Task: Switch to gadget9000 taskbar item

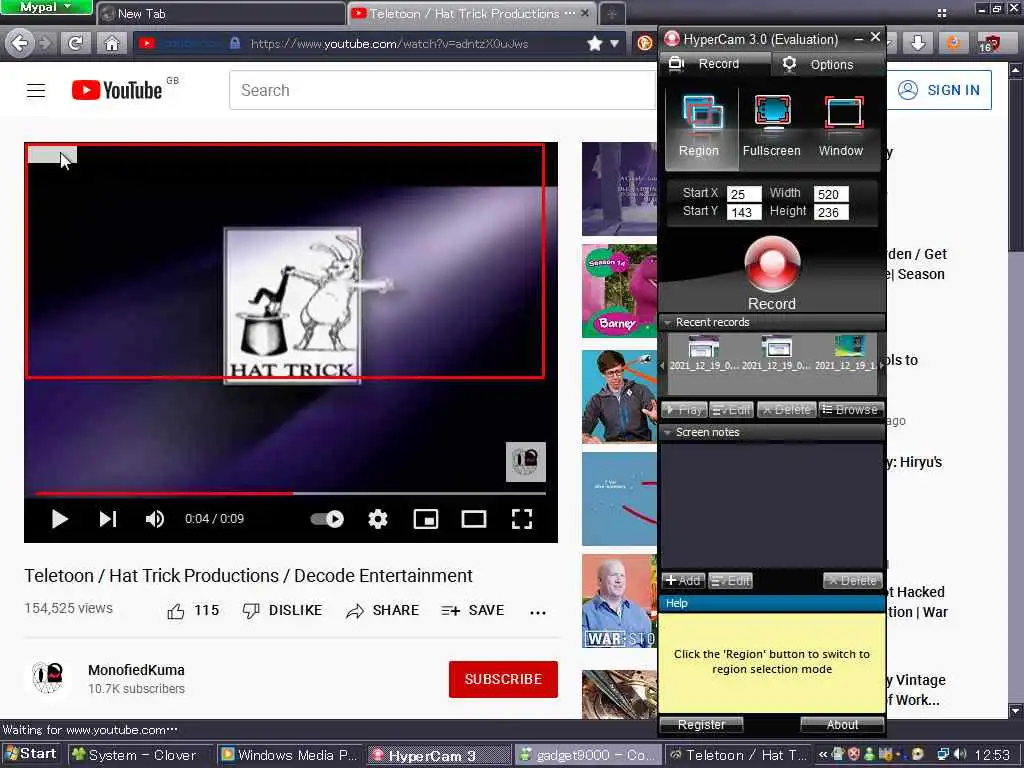Action: pyautogui.click(x=588, y=755)
